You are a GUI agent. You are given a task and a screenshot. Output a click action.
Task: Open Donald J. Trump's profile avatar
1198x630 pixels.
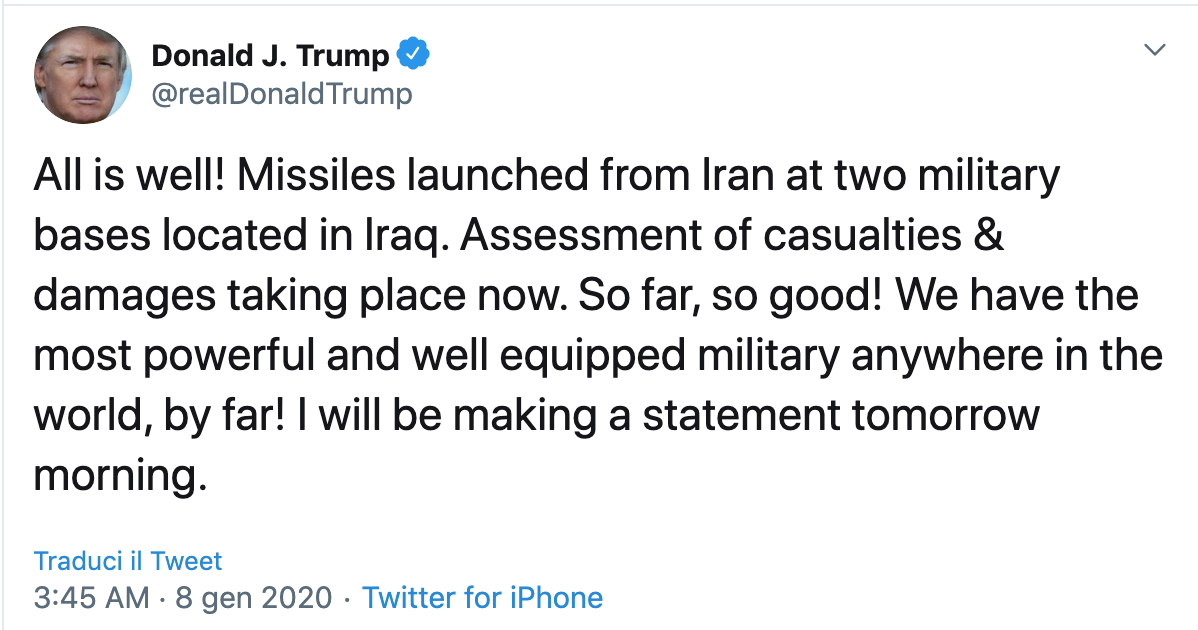[x=83, y=75]
